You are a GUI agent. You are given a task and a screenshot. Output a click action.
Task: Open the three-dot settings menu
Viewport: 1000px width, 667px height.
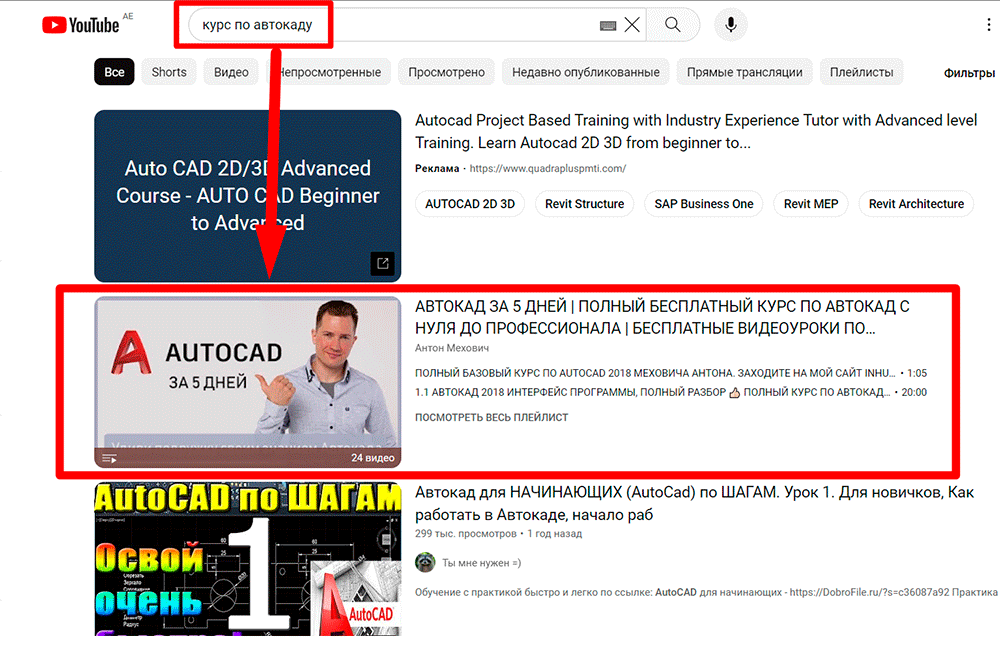pos(989,25)
